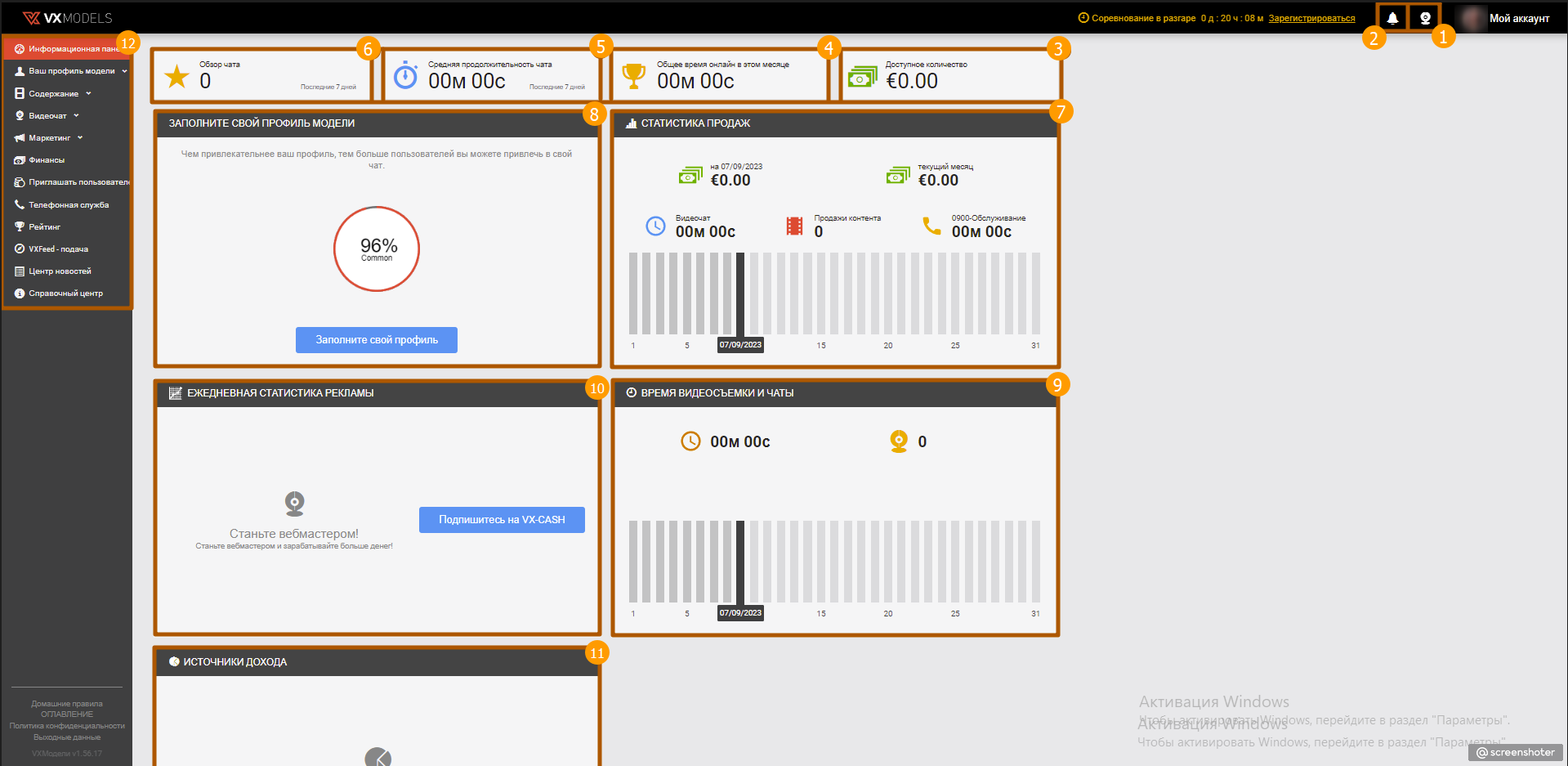
Task: Click the orange phone icon for 0900 service
Action: point(931,226)
